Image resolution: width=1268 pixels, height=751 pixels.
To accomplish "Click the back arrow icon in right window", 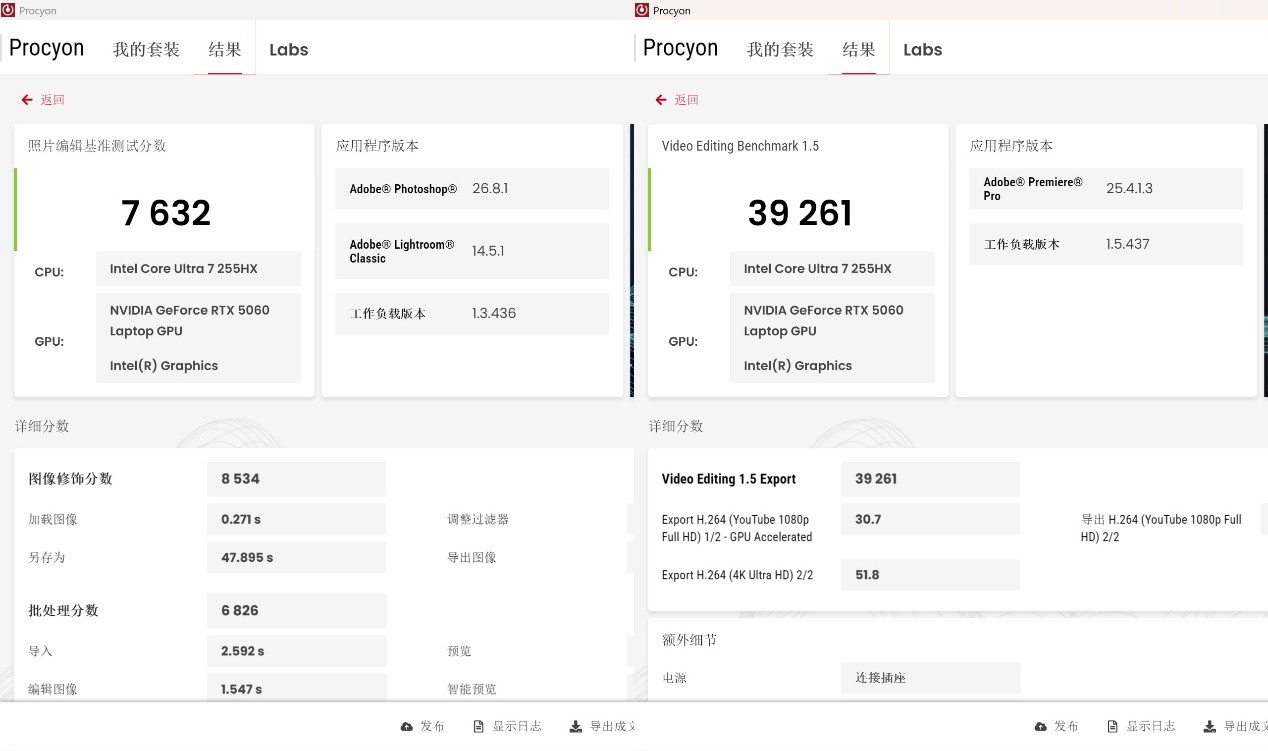I will (661, 100).
